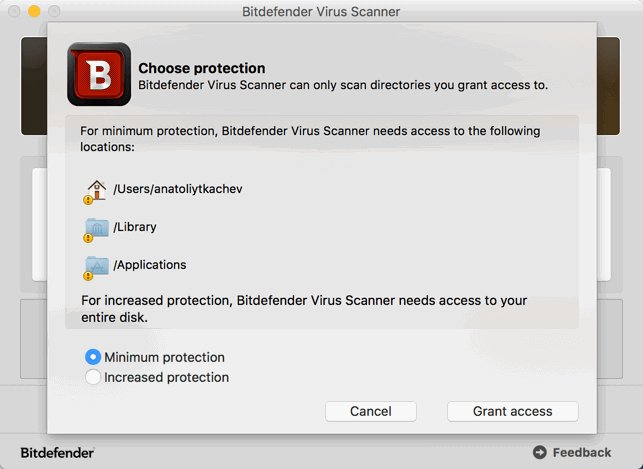Image resolution: width=643 pixels, height=469 pixels.
Task: Click warning badge on the home folder icon
Action: click(x=88, y=199)
